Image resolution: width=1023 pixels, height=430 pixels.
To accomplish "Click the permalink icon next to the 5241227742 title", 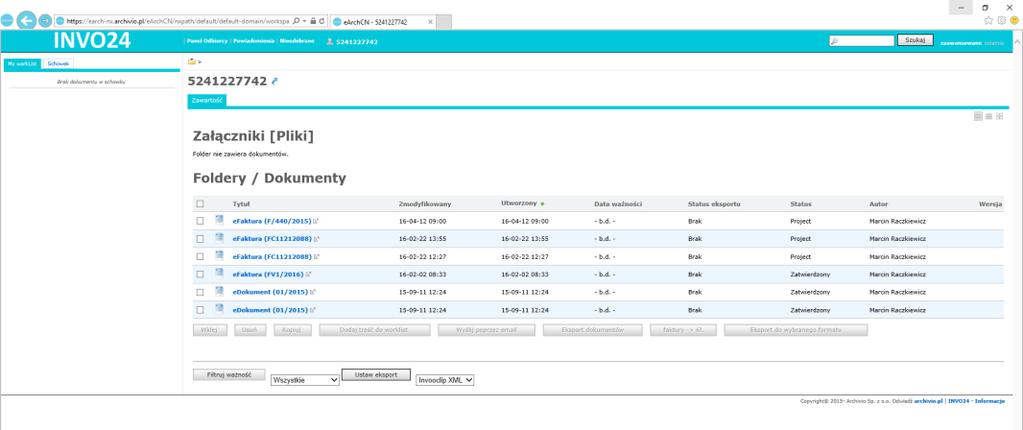I will coord(275,82).
